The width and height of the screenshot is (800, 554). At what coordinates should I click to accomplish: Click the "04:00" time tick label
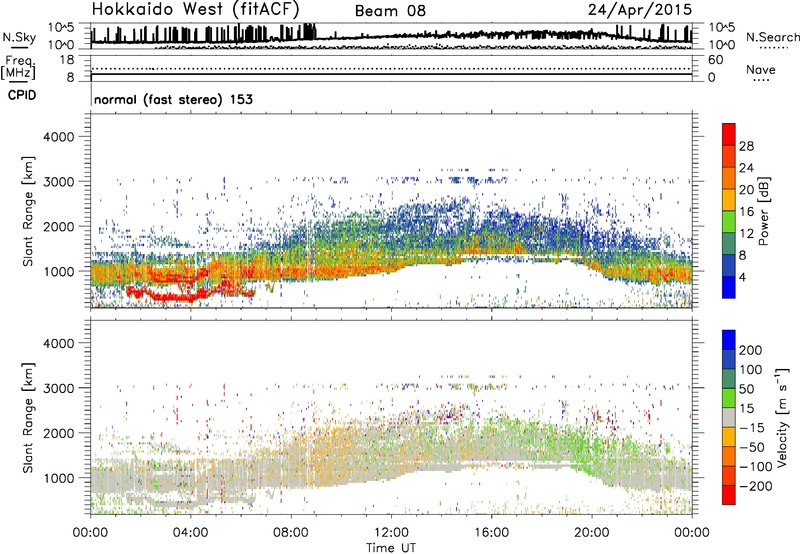(x=191, y=533)
